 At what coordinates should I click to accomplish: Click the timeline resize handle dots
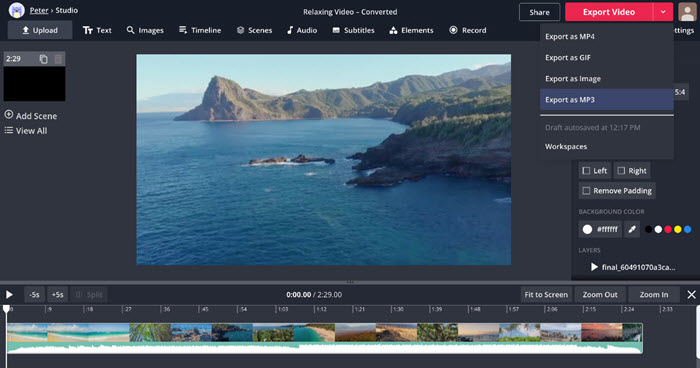[350, 282]
